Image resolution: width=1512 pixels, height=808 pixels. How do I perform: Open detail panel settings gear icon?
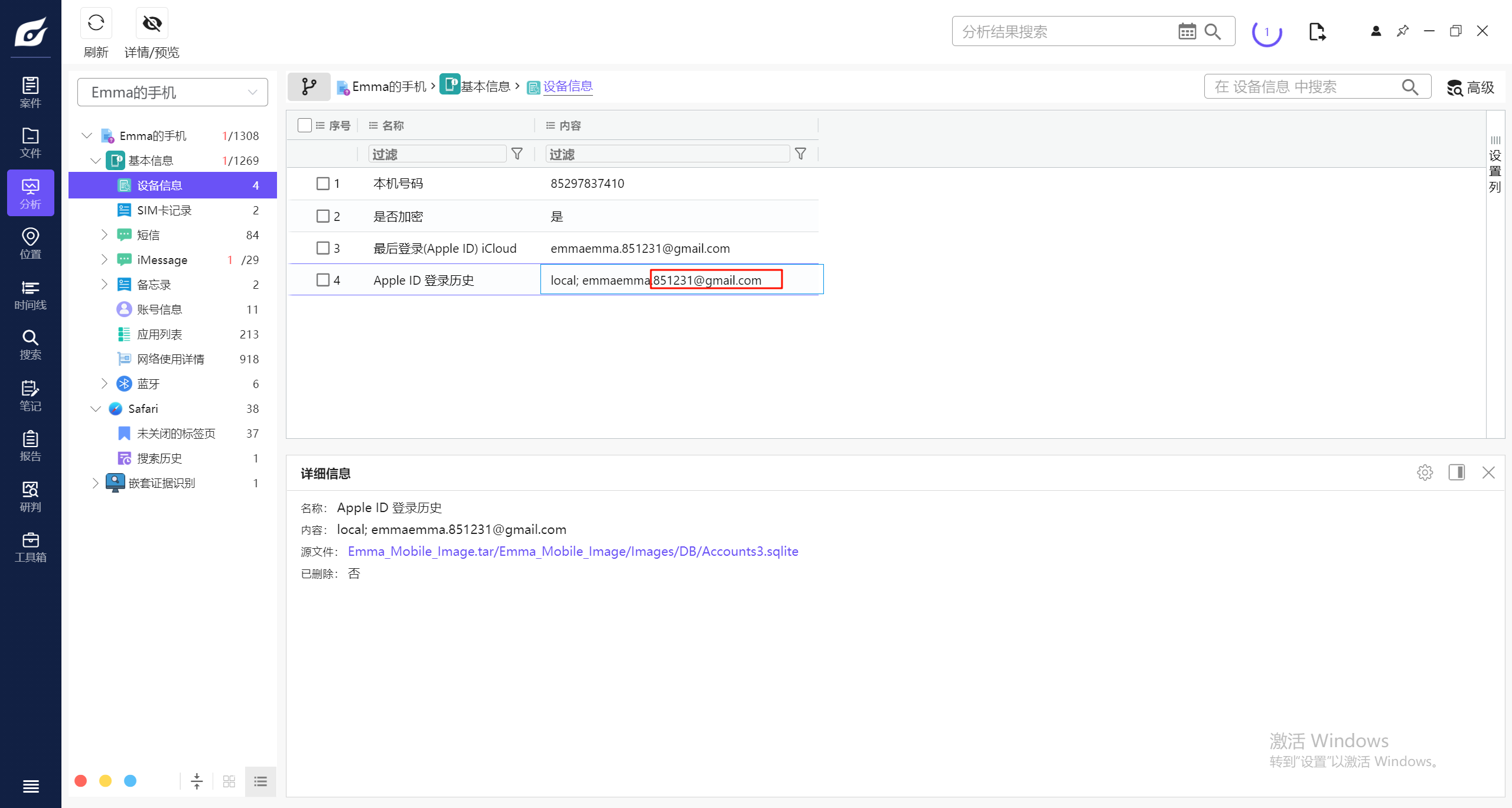(x=1425, y=473)
